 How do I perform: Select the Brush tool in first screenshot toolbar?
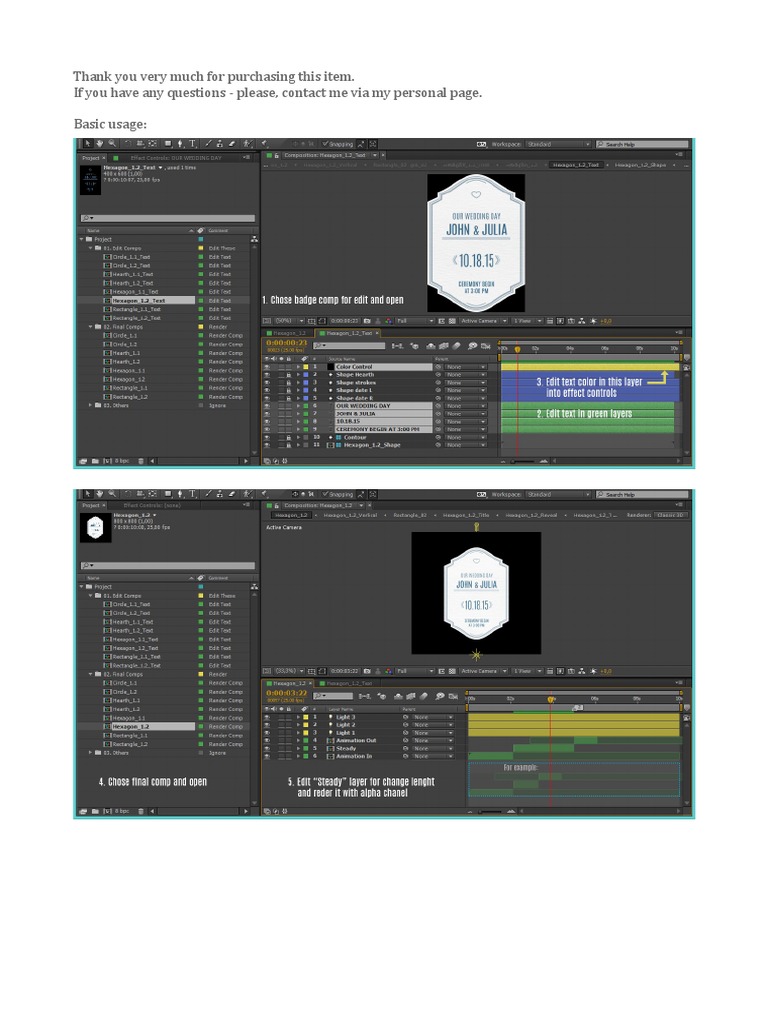[208, 144]
